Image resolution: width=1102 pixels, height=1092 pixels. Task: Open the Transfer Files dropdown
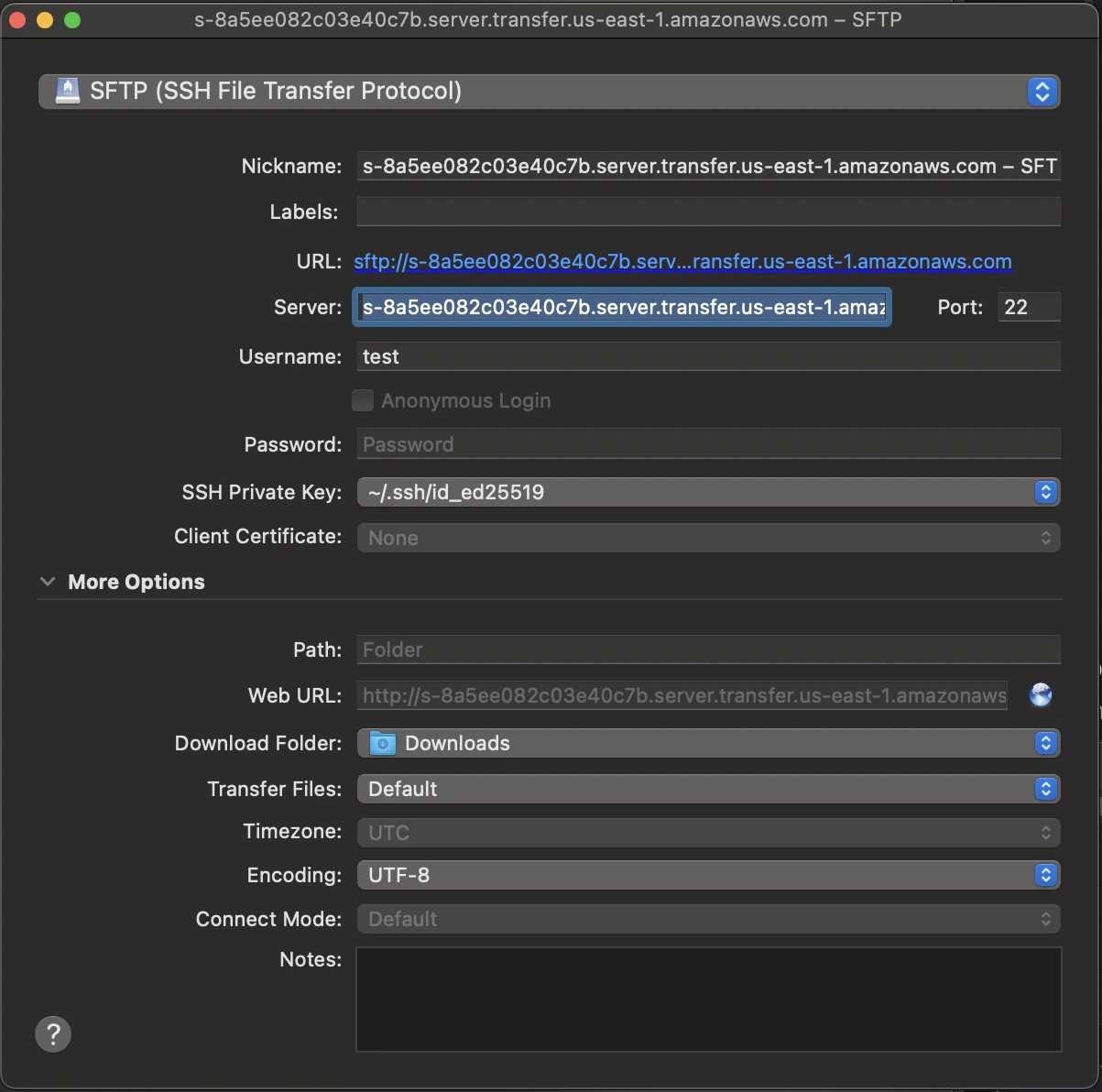(x=1044, y=788)
